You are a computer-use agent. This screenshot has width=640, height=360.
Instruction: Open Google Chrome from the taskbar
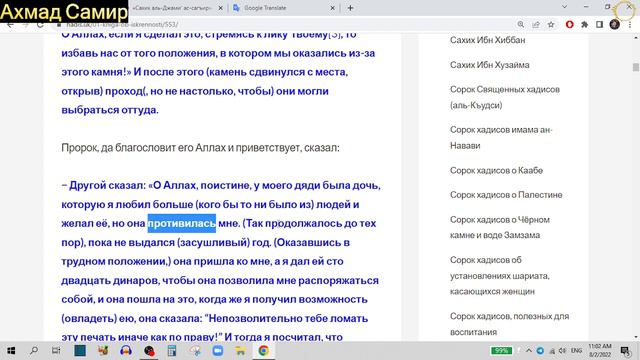point(264,351)
